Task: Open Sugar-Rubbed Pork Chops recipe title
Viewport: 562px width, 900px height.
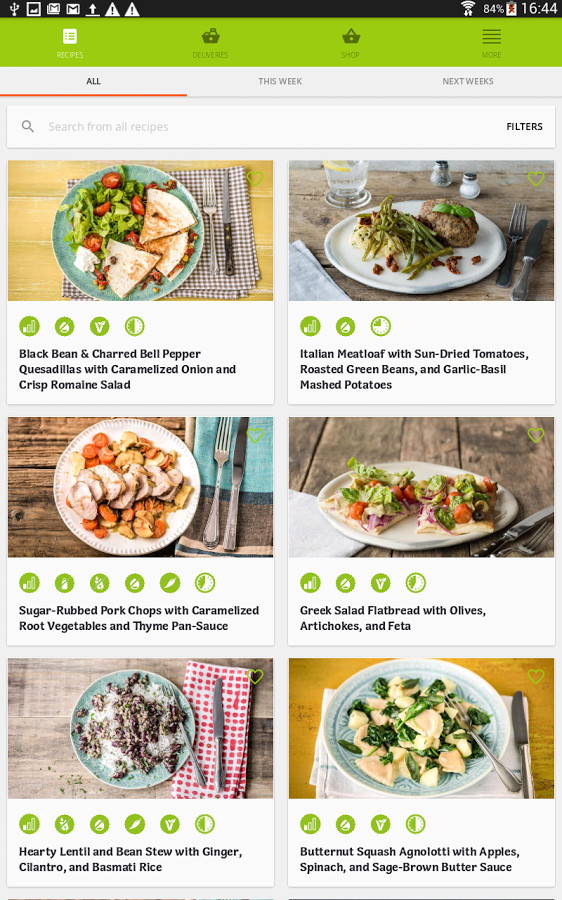Action: coord(139,618)
